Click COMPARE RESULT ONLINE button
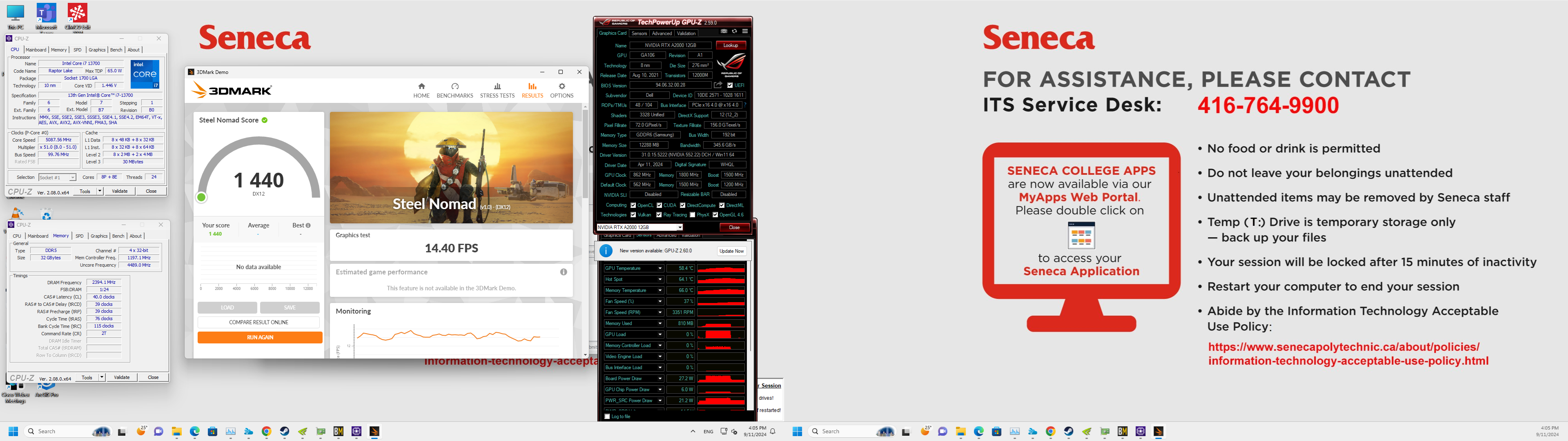This screenshot has width=1568, height=441. tap(259, 322)
